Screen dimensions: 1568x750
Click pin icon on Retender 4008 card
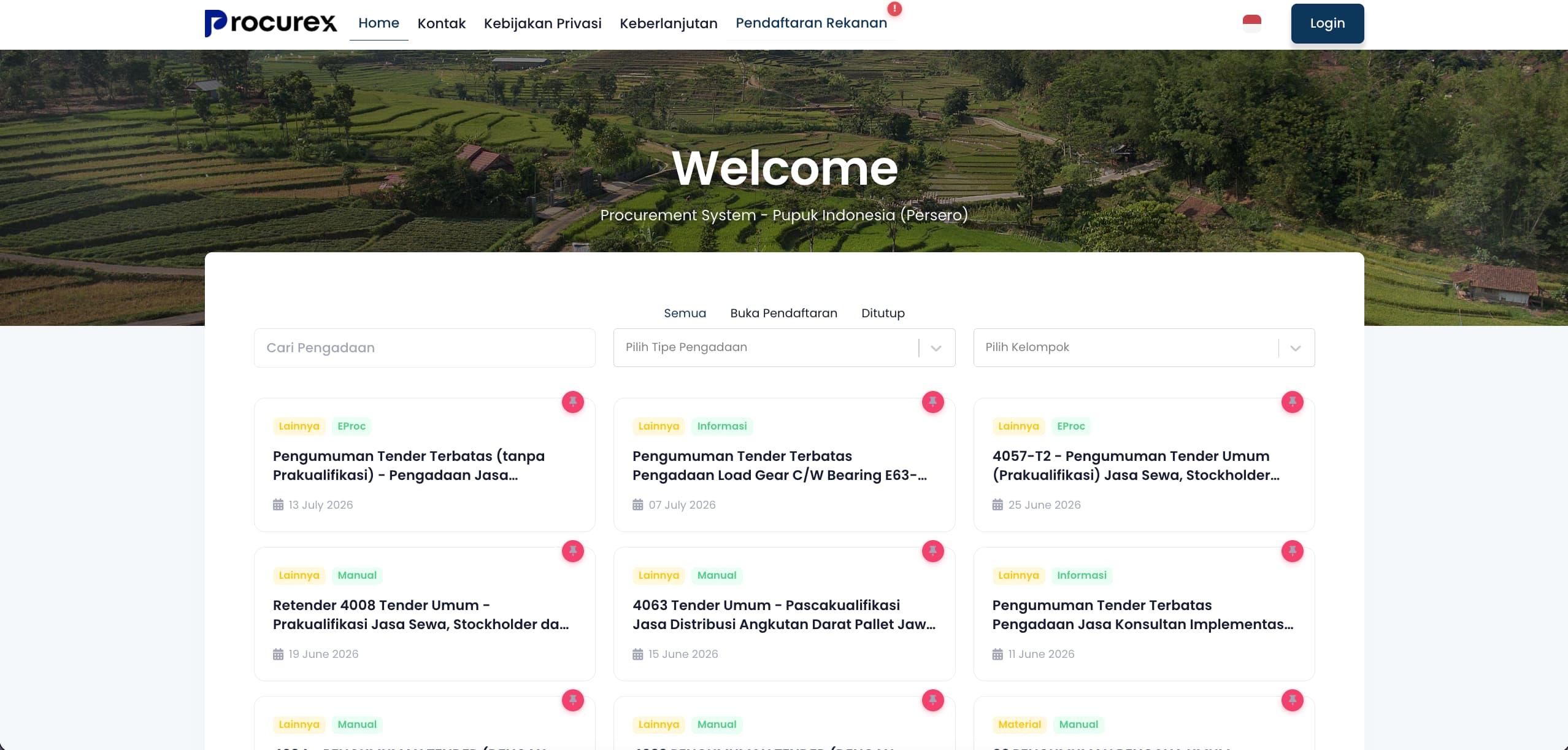tap(573, 551)
